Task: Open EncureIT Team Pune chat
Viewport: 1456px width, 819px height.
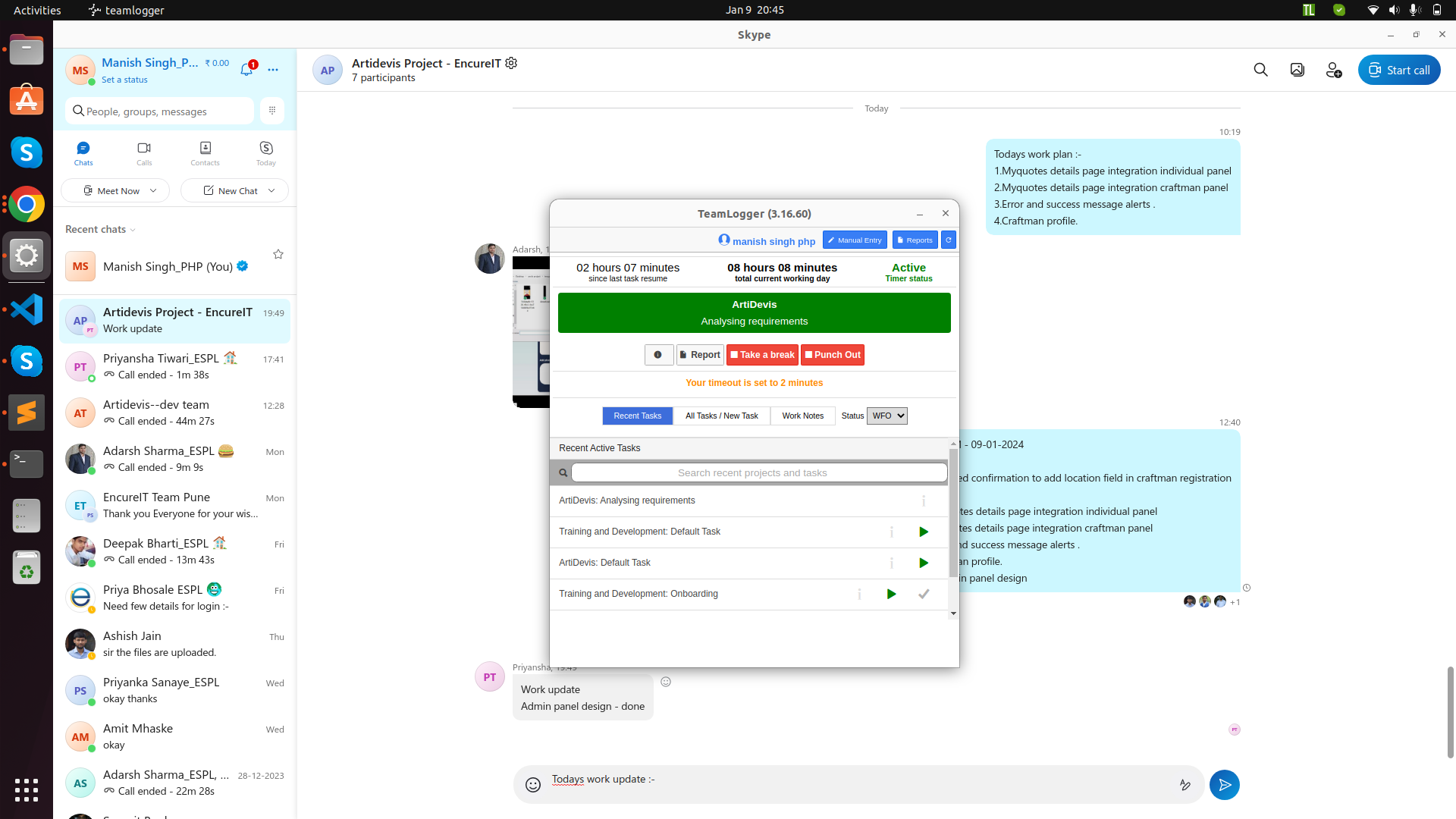Action: coord(174,505)
